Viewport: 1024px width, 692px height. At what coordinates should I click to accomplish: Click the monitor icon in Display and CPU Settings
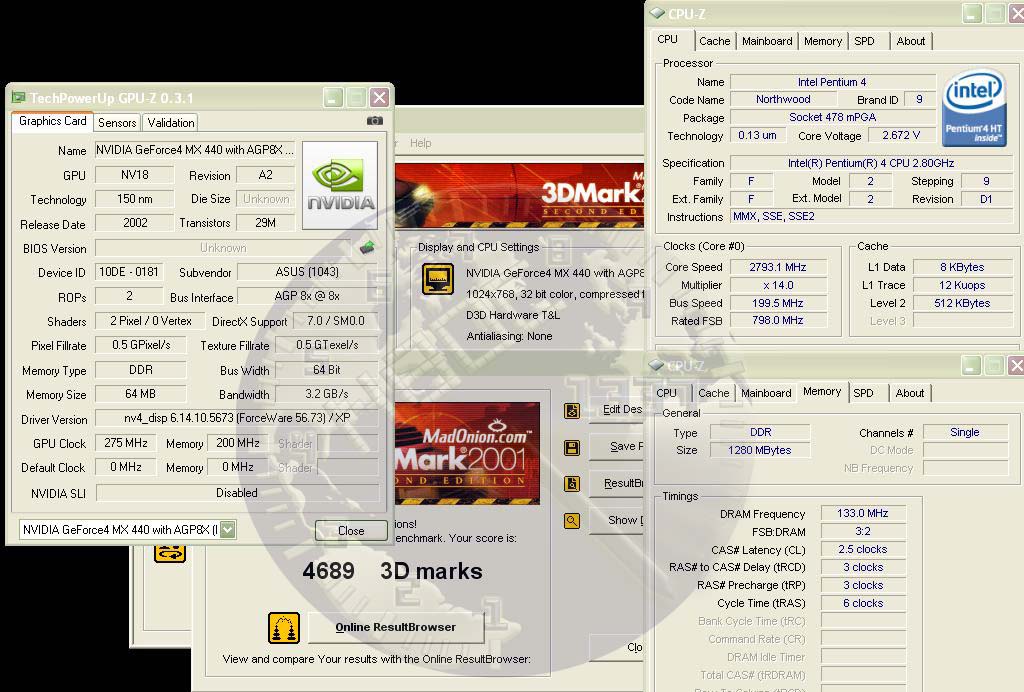[x=438, y=279]
